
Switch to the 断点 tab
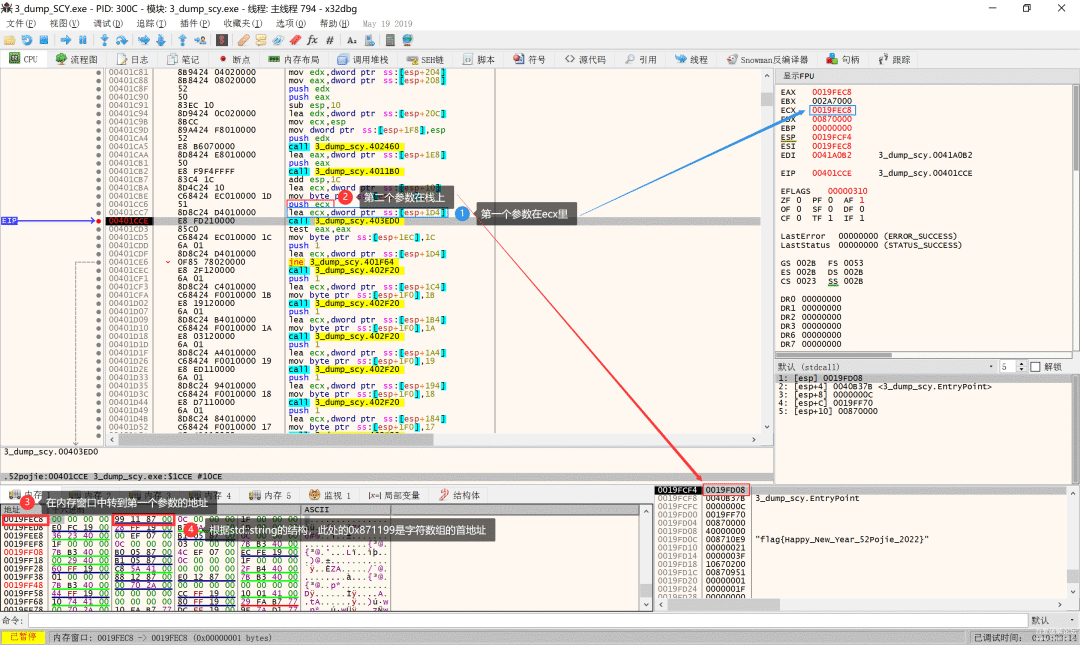[x=236, y=60]
